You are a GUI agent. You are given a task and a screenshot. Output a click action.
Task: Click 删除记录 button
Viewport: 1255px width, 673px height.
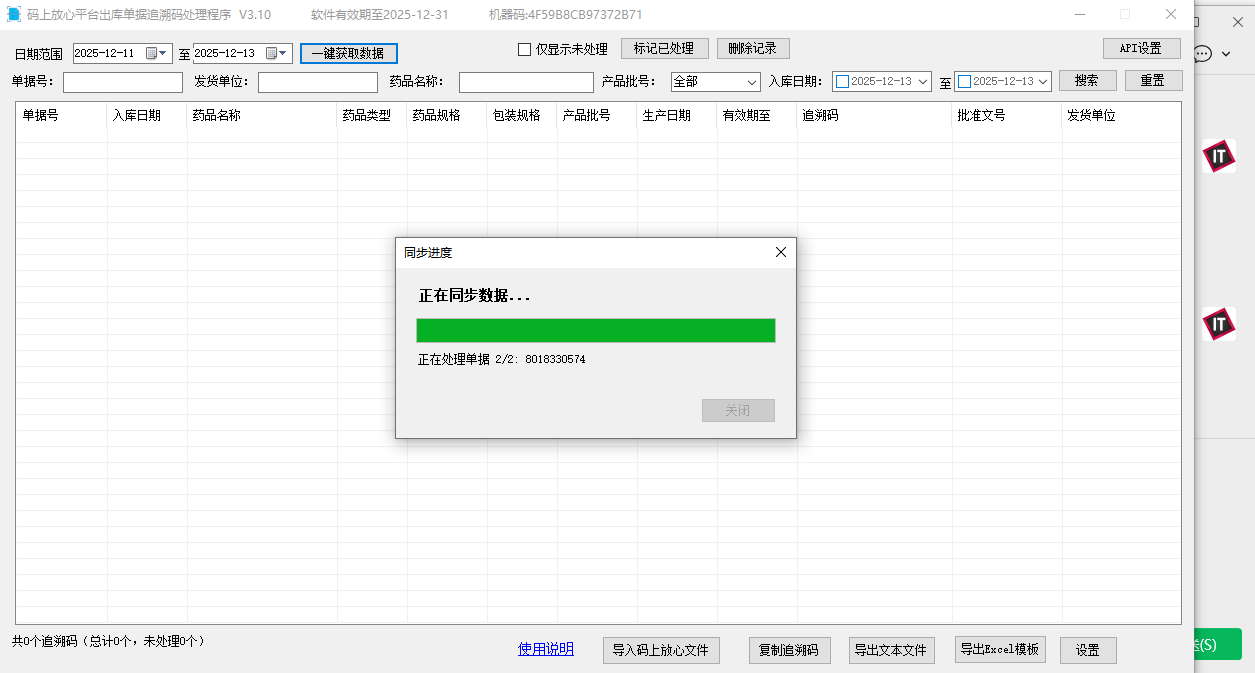tap(753, 49)
